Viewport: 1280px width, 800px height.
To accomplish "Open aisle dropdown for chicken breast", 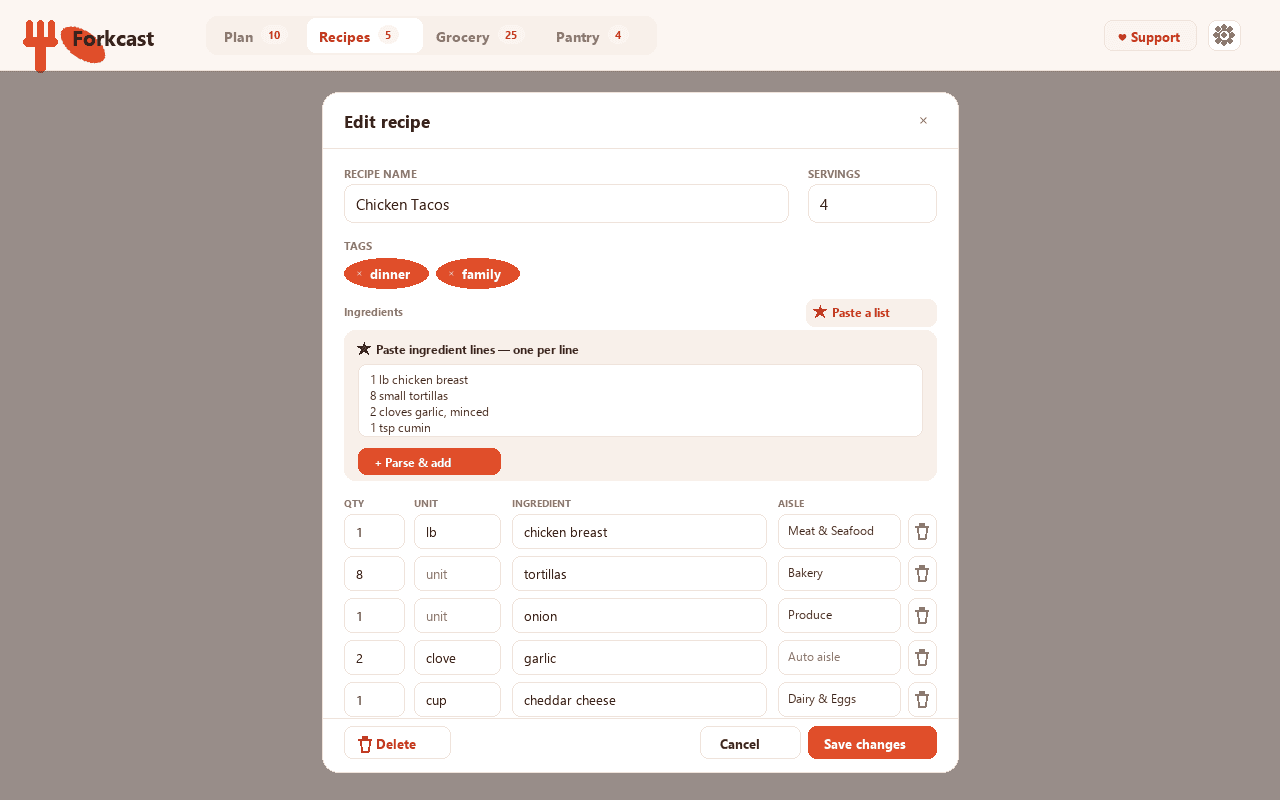I will tap(839, 531).
